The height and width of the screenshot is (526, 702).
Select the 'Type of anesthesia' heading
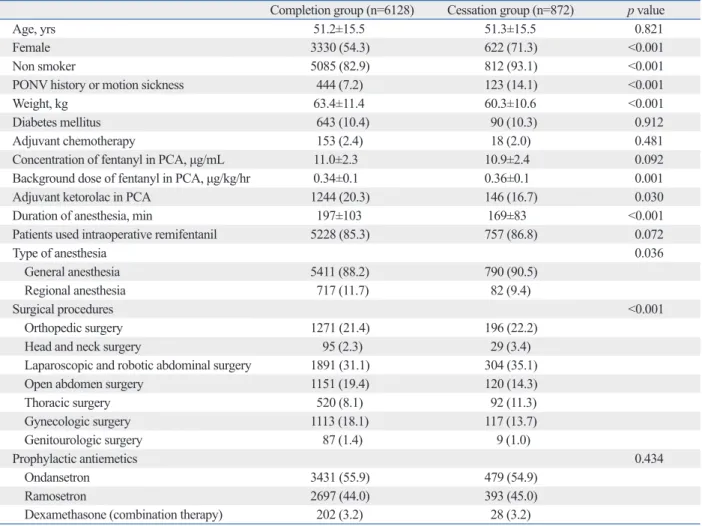point(60,253)
